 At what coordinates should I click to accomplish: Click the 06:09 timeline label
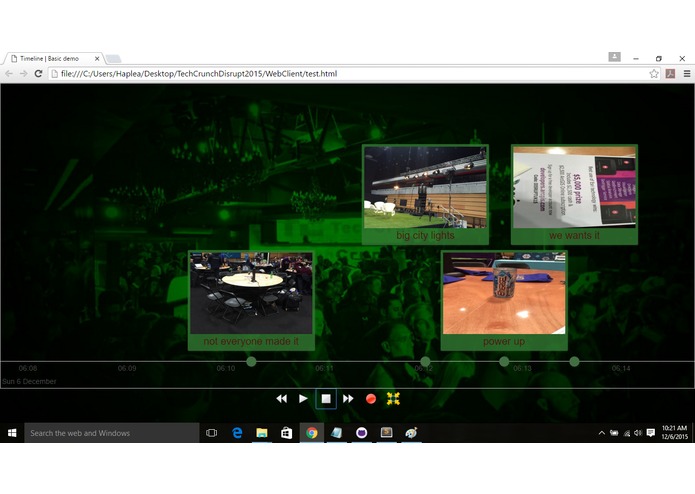(x=127, y=368)
